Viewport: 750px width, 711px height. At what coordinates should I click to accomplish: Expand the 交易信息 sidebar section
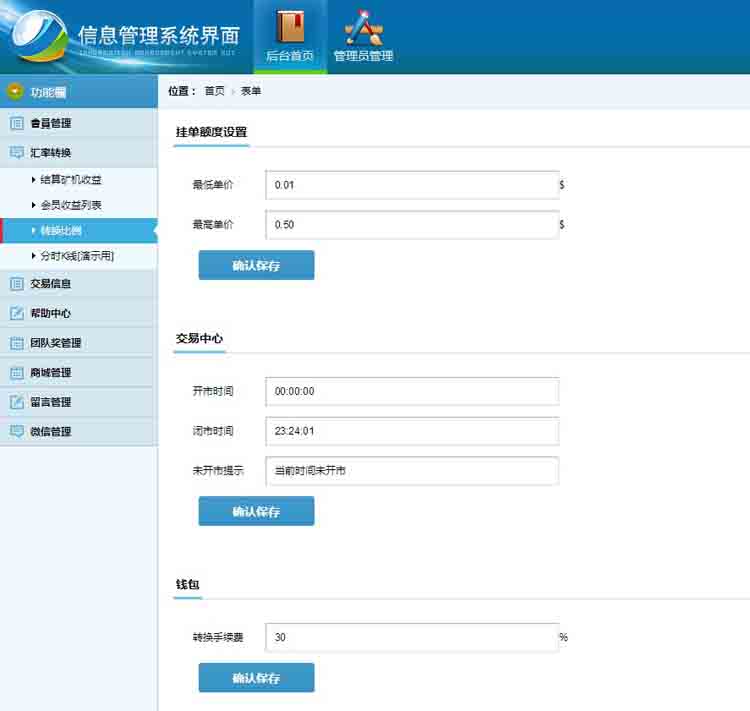pyautogui.click(x=51, y=284)
